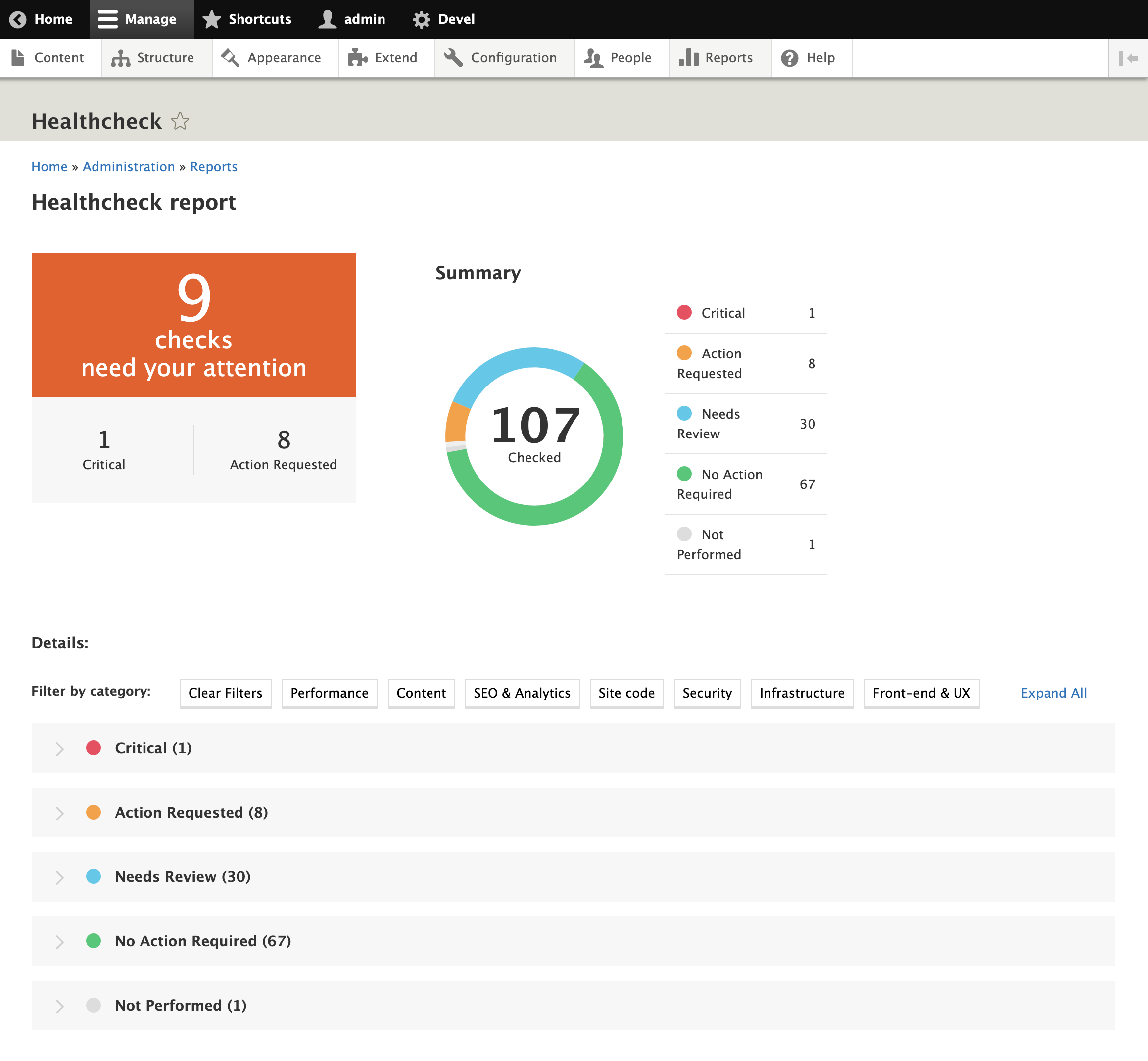Click the No Action Required value 67
The width and height of the screenshot is (1148, 1061).
(x=807, y=484)
